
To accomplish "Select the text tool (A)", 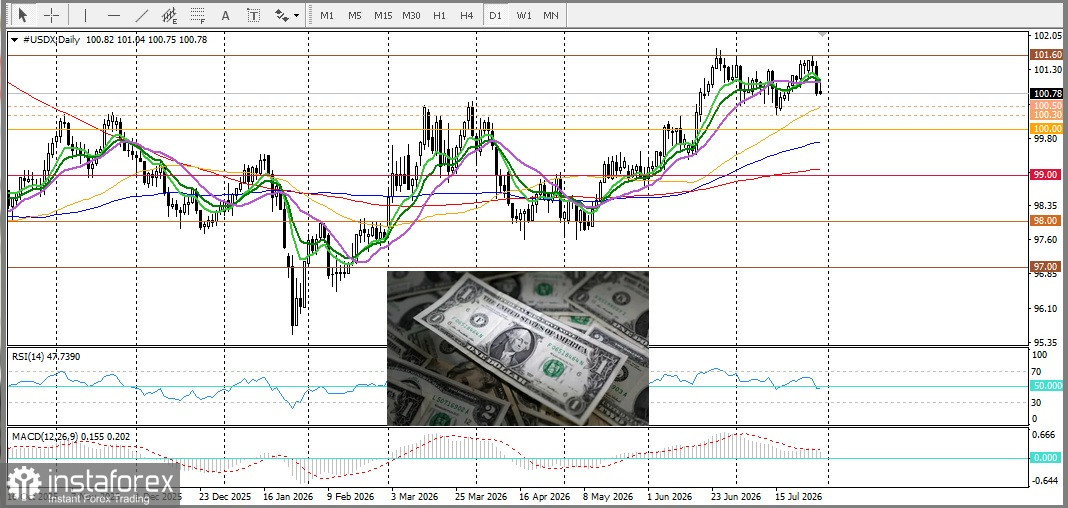I will 225,15.
